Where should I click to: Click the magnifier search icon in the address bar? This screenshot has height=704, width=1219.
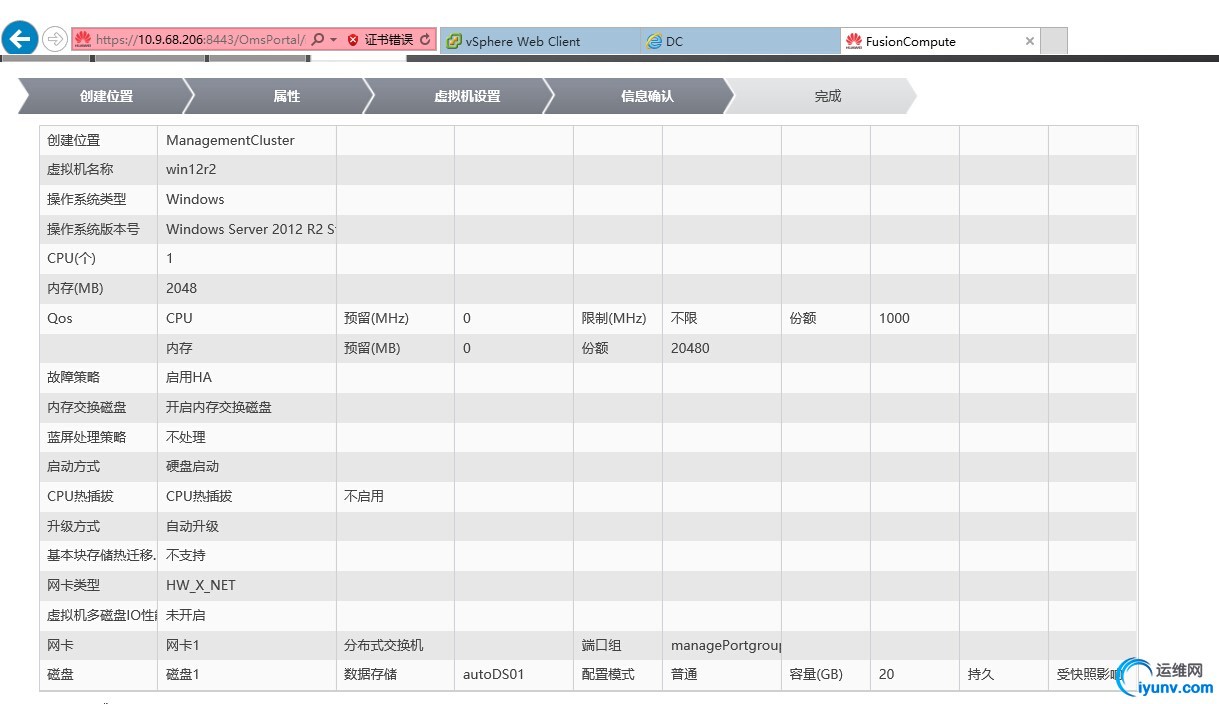coord(318,40)
